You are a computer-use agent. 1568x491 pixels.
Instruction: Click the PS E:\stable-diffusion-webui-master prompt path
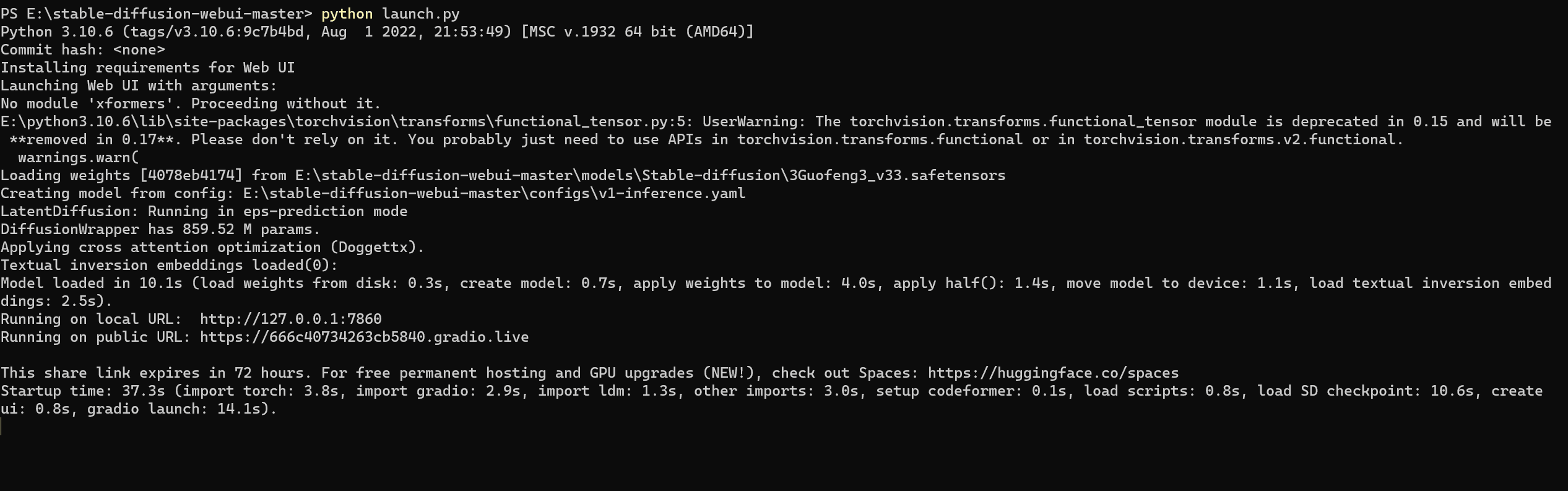coord(156,14)
